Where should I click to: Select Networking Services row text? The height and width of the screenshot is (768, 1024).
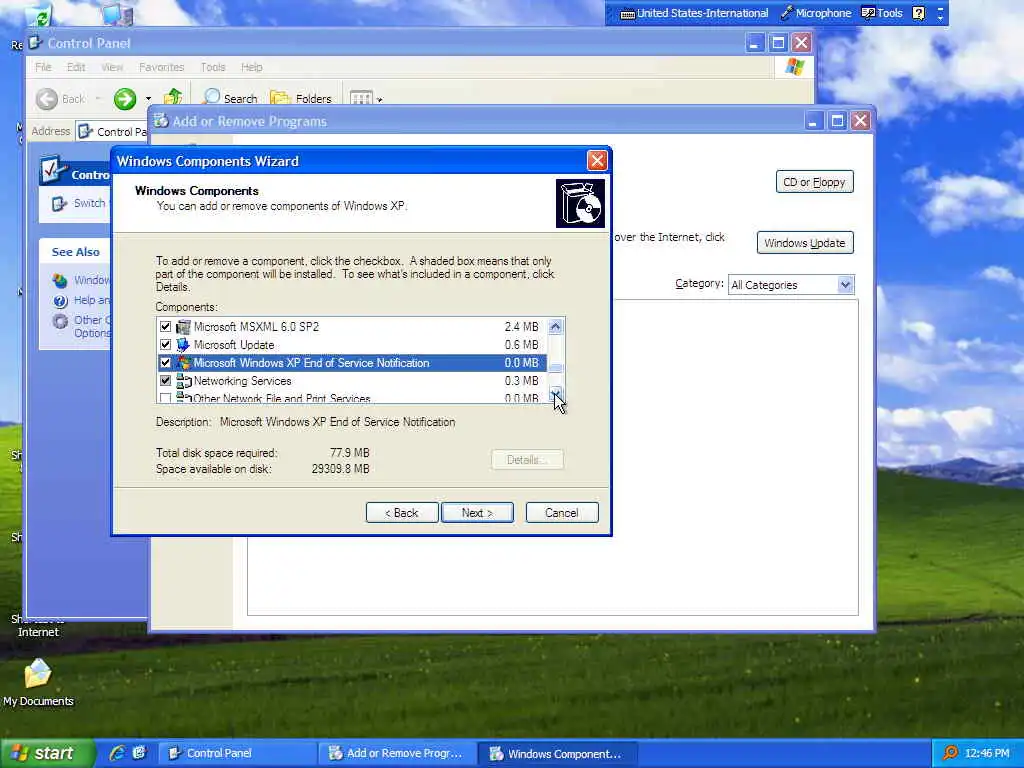tap(242, 381)
